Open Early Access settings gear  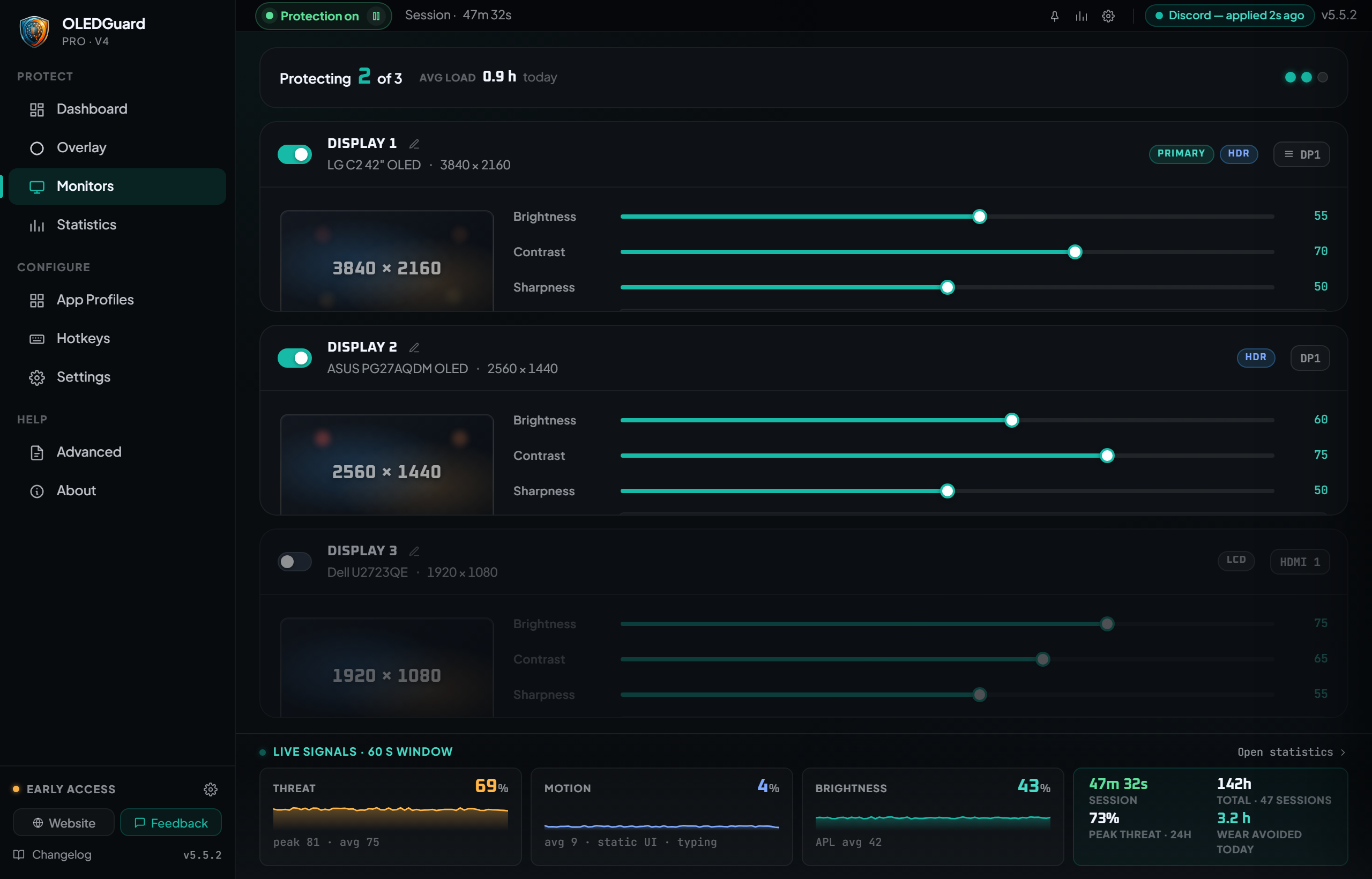(x=211, y=789)
